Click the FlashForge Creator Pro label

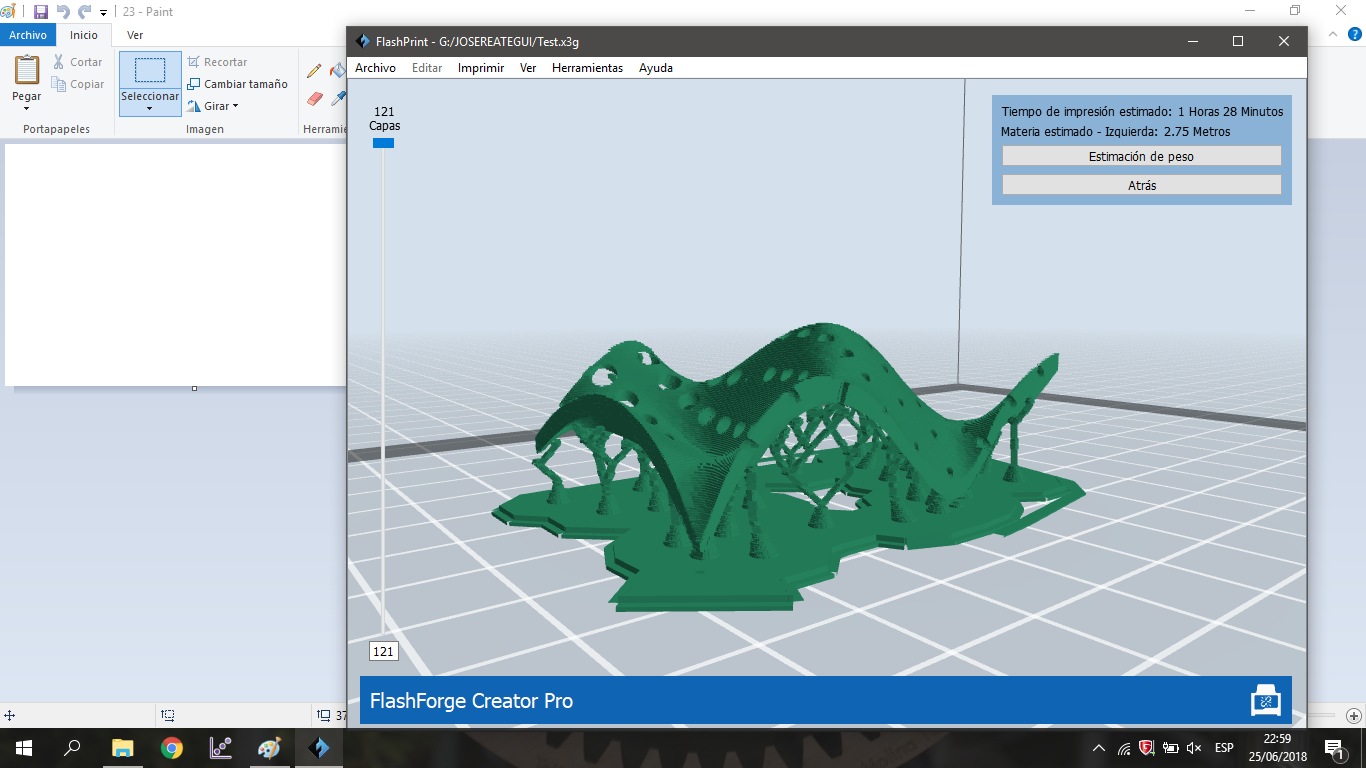pos(471,701)
